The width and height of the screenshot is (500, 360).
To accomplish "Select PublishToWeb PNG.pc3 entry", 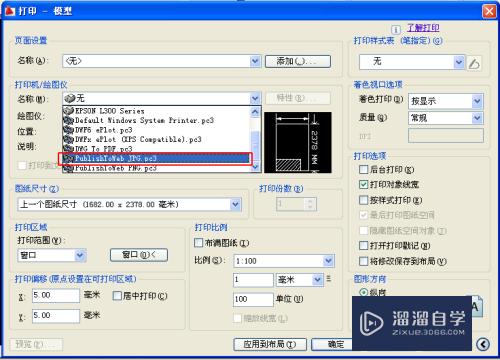I will (x=156, y=168).
